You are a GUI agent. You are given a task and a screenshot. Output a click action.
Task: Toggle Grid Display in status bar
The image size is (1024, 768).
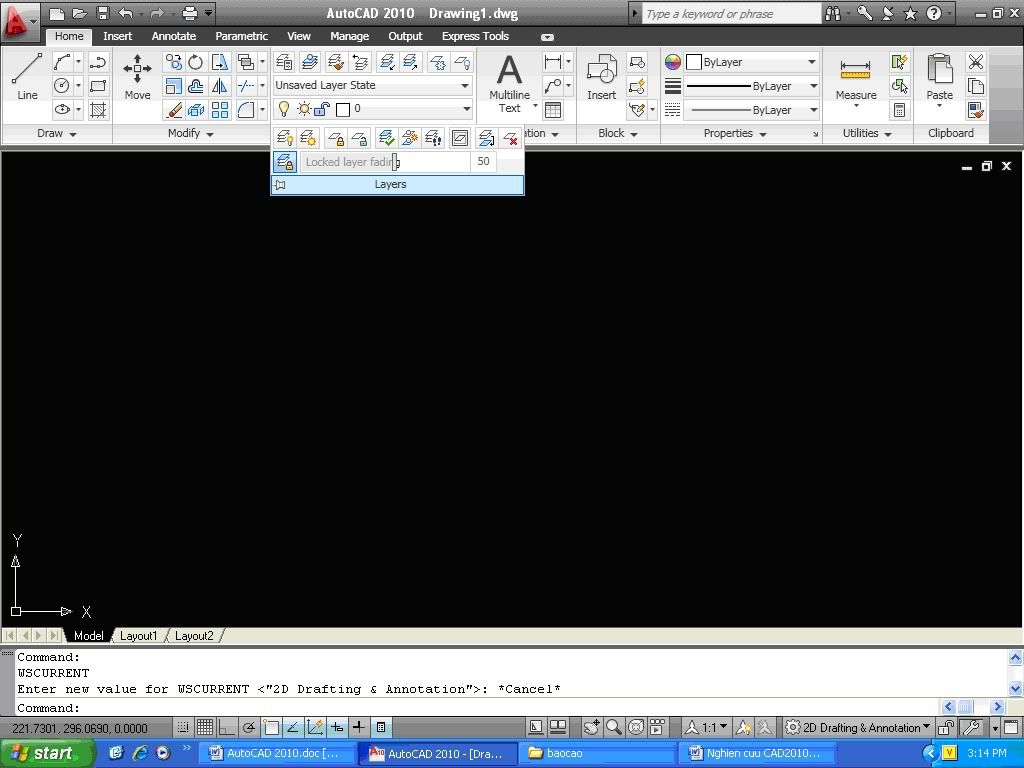pos(204,727)
